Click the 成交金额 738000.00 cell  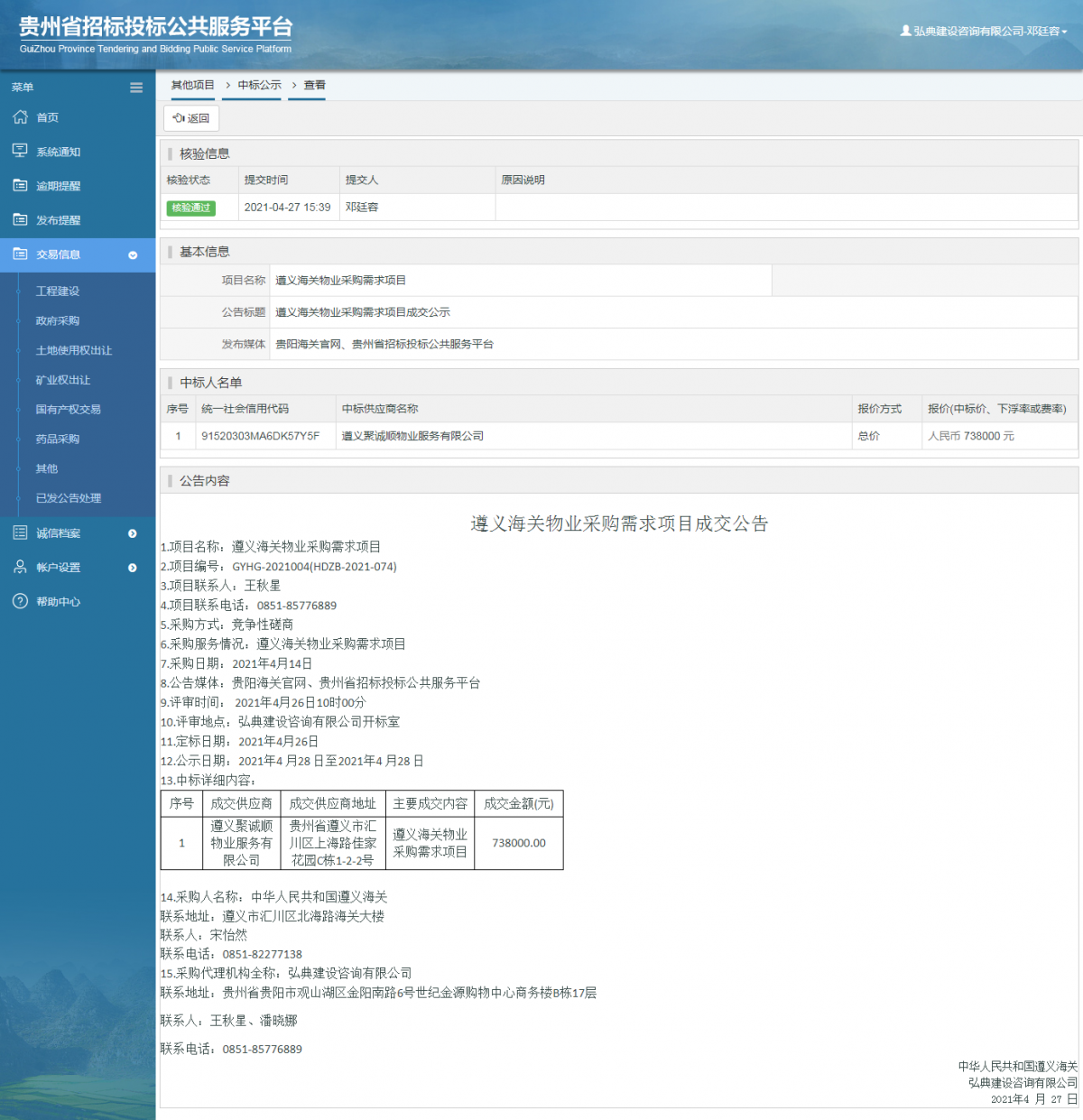[519, 843]
